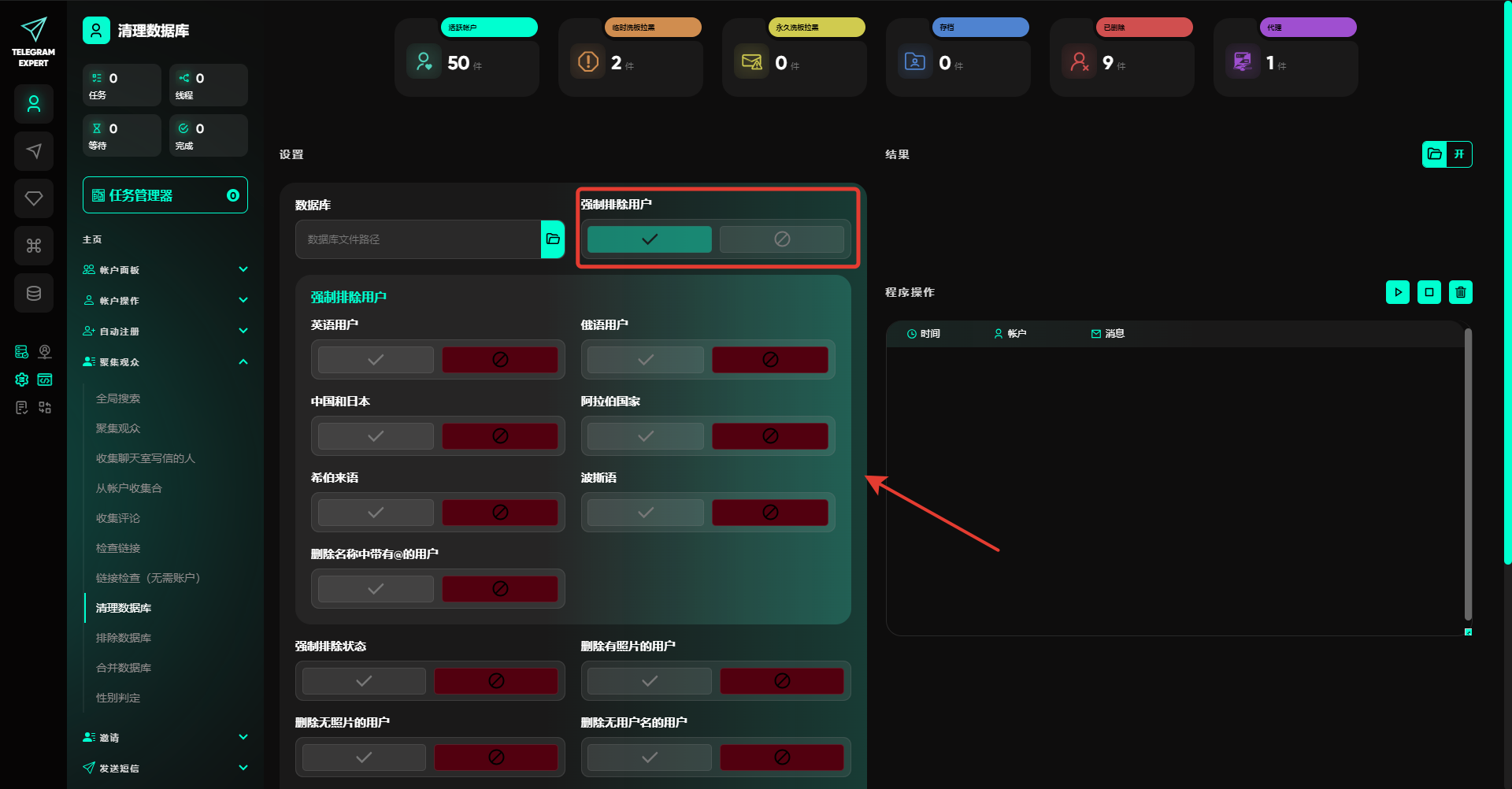Enable 俄语用户 checkmark toggle
1512x789 pixels.
[646, 360]
